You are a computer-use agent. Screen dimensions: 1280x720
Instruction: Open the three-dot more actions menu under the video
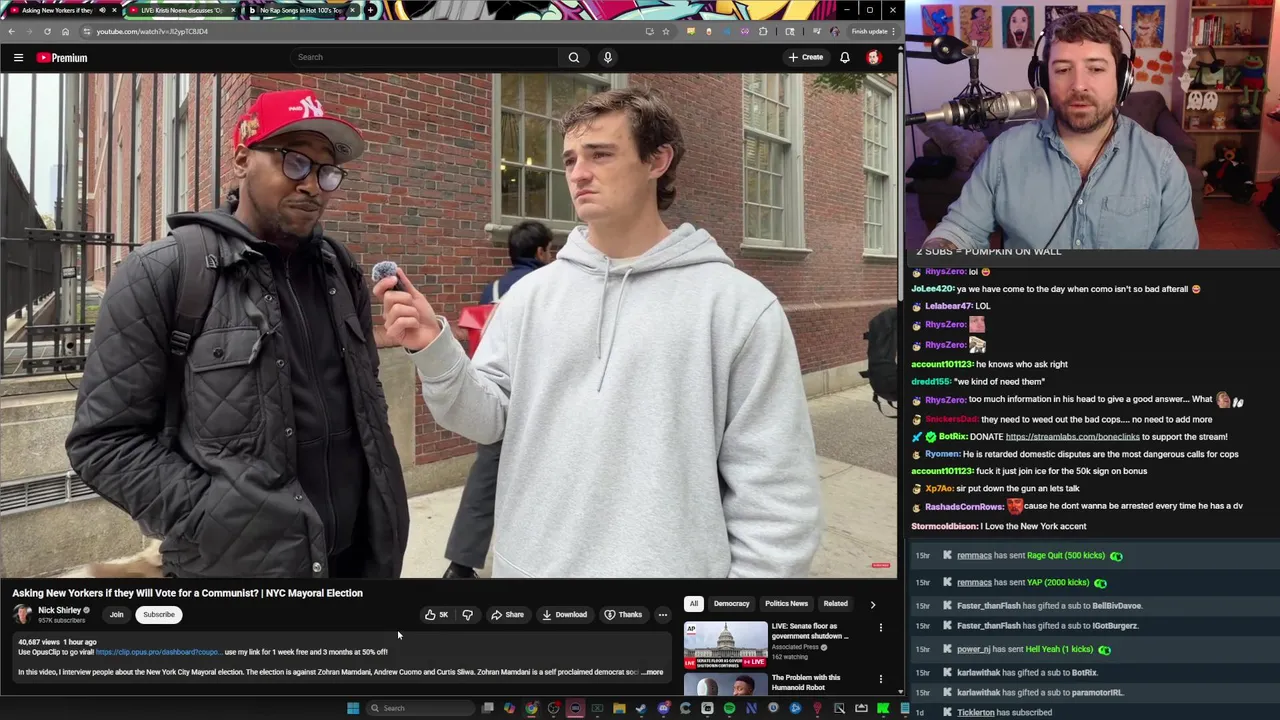pyautogui.click(x=663, y=615)
